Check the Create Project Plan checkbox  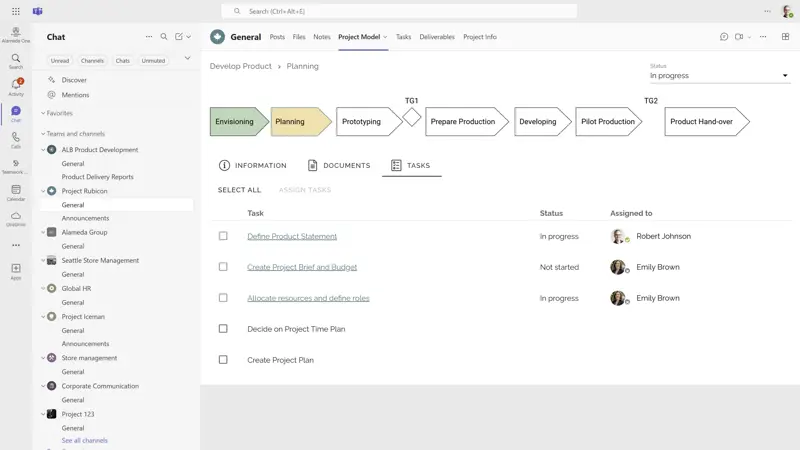click(223, 360)
